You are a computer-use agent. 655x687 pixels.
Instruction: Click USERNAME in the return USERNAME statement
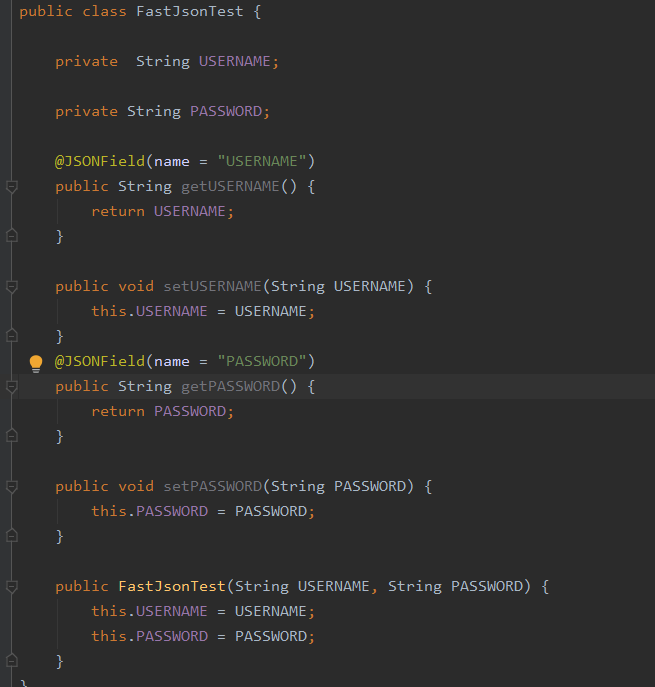[x=190, y=212]
